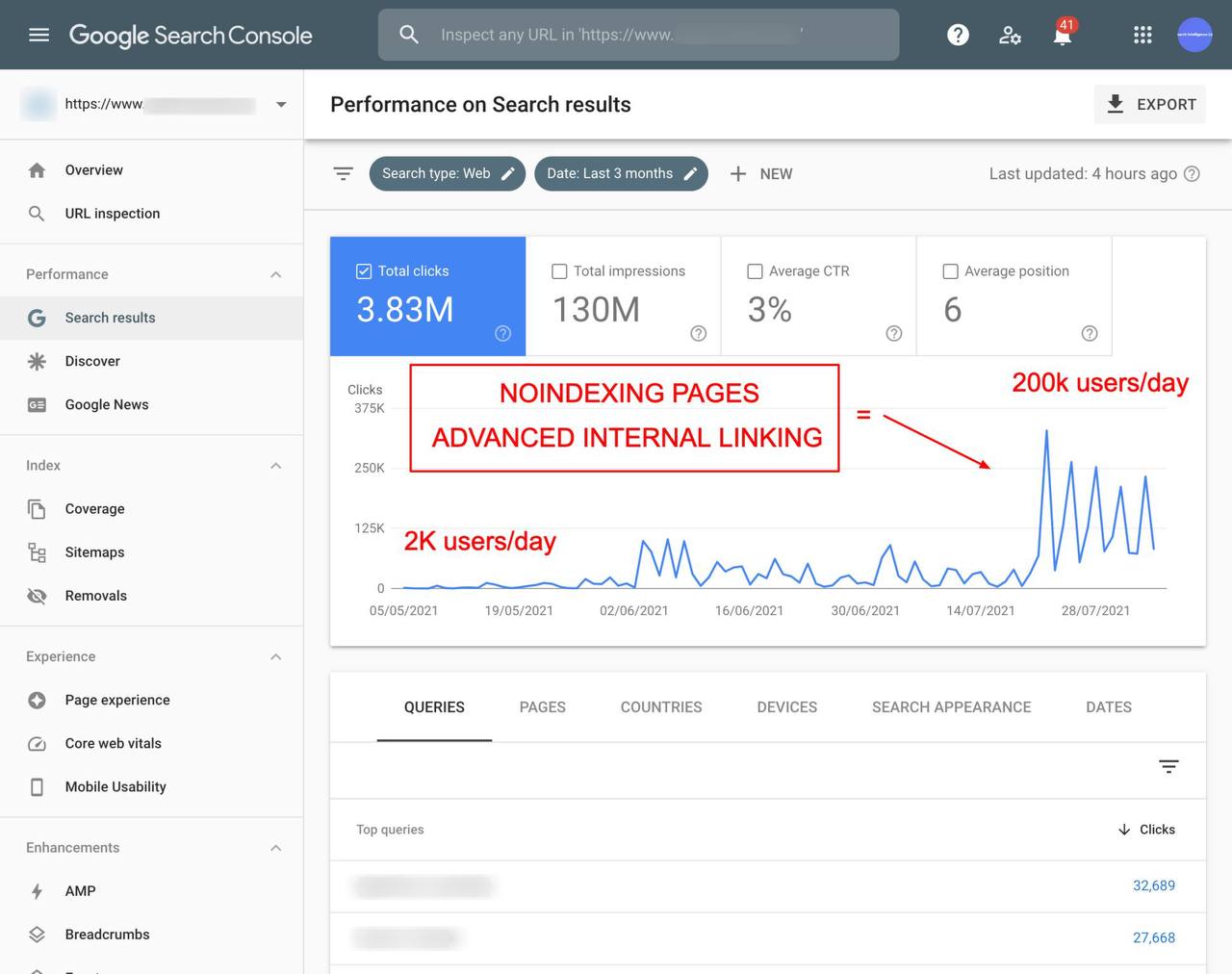Open the table filter rows icon
Screen dimensions: 1232x974
click(x=1168, y=766)
